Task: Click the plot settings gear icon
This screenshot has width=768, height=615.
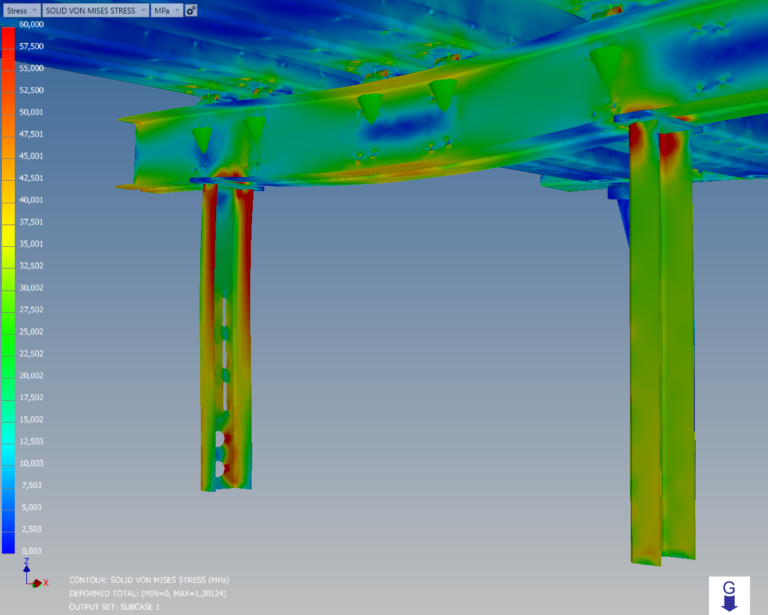Action: [x=191, y=9]
